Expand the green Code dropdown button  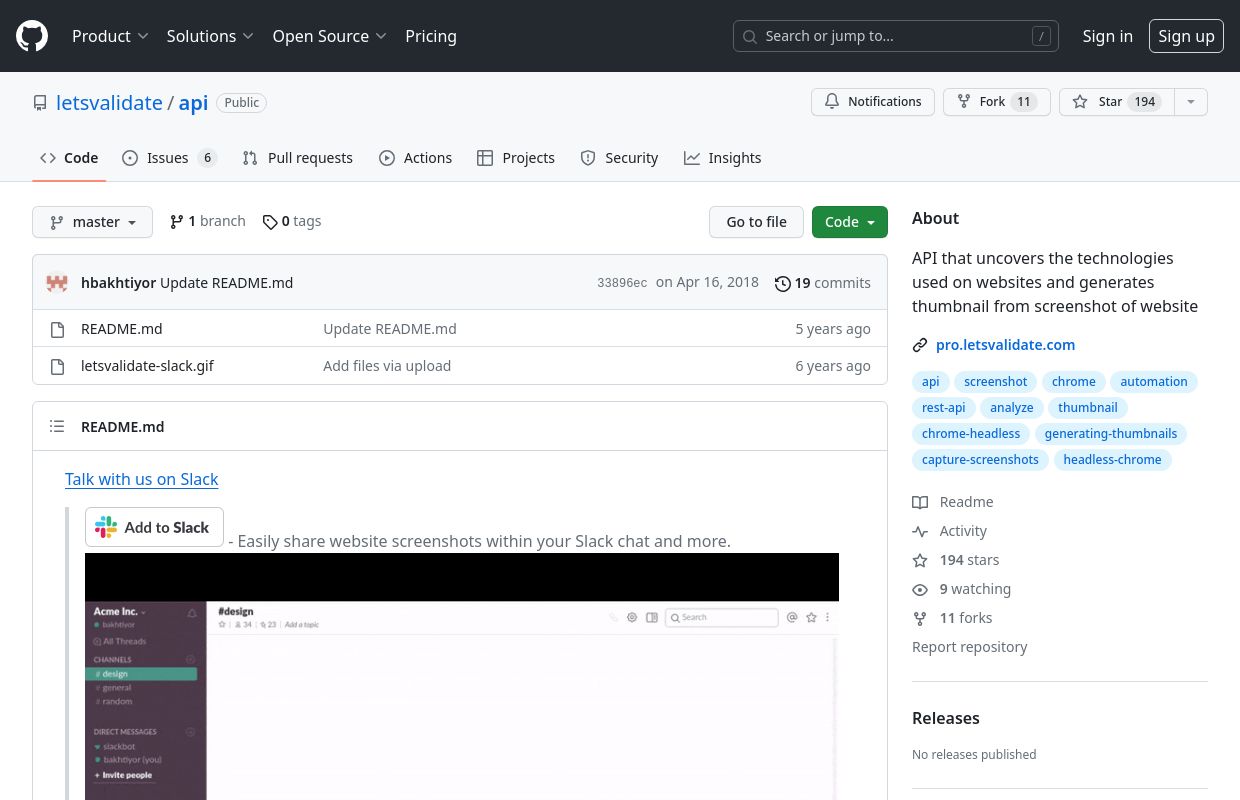[850, 222]
